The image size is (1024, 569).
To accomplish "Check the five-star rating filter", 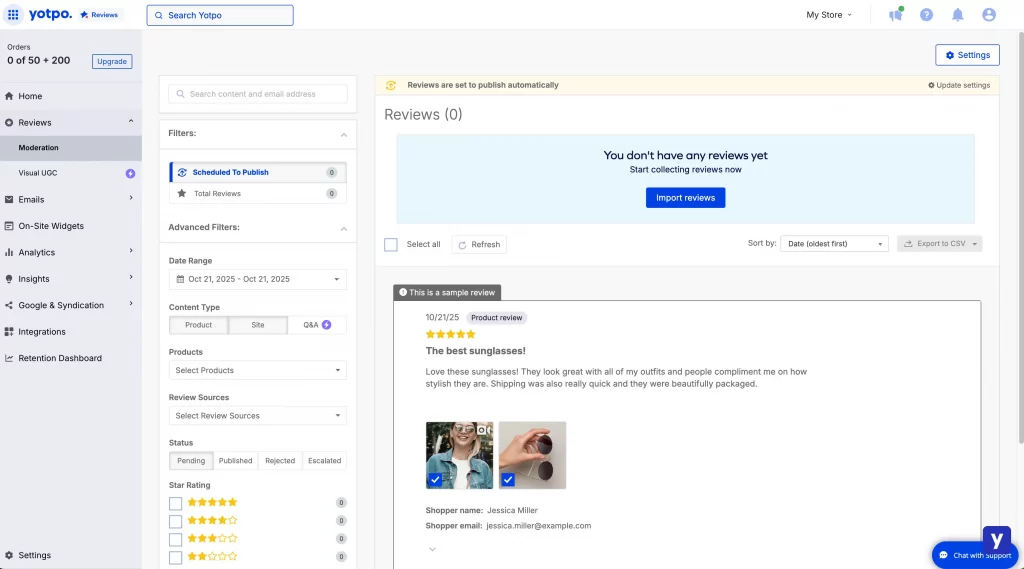I will click(x=175, y=503).
